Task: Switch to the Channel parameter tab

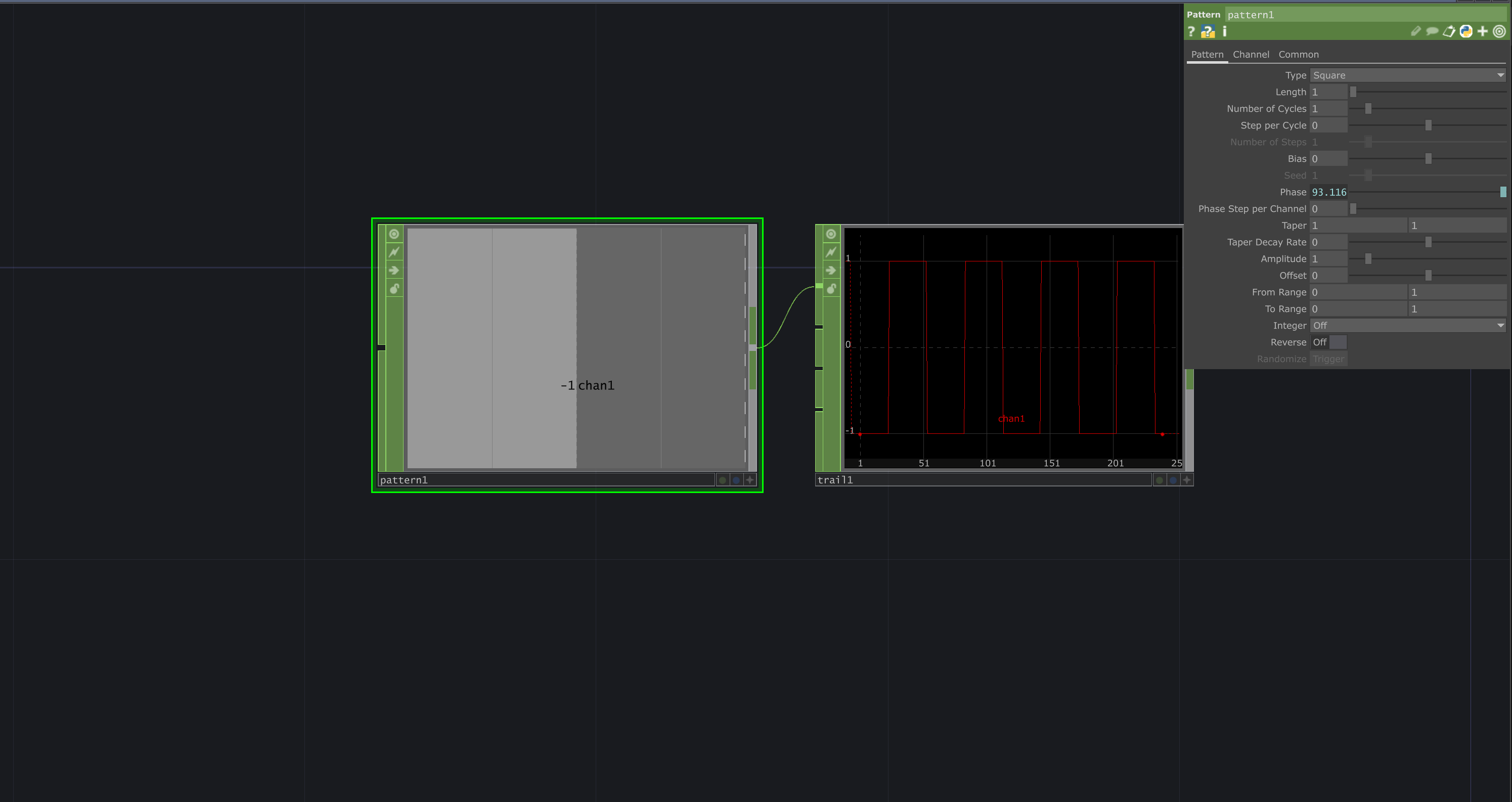Action: click(1251, 54)
